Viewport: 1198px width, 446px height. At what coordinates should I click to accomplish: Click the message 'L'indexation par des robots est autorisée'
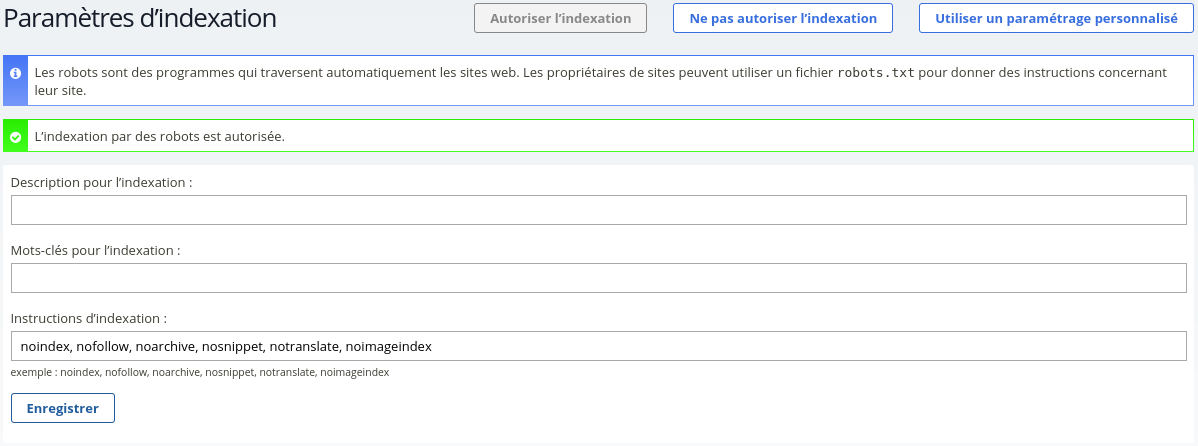[x=160, y=136]
